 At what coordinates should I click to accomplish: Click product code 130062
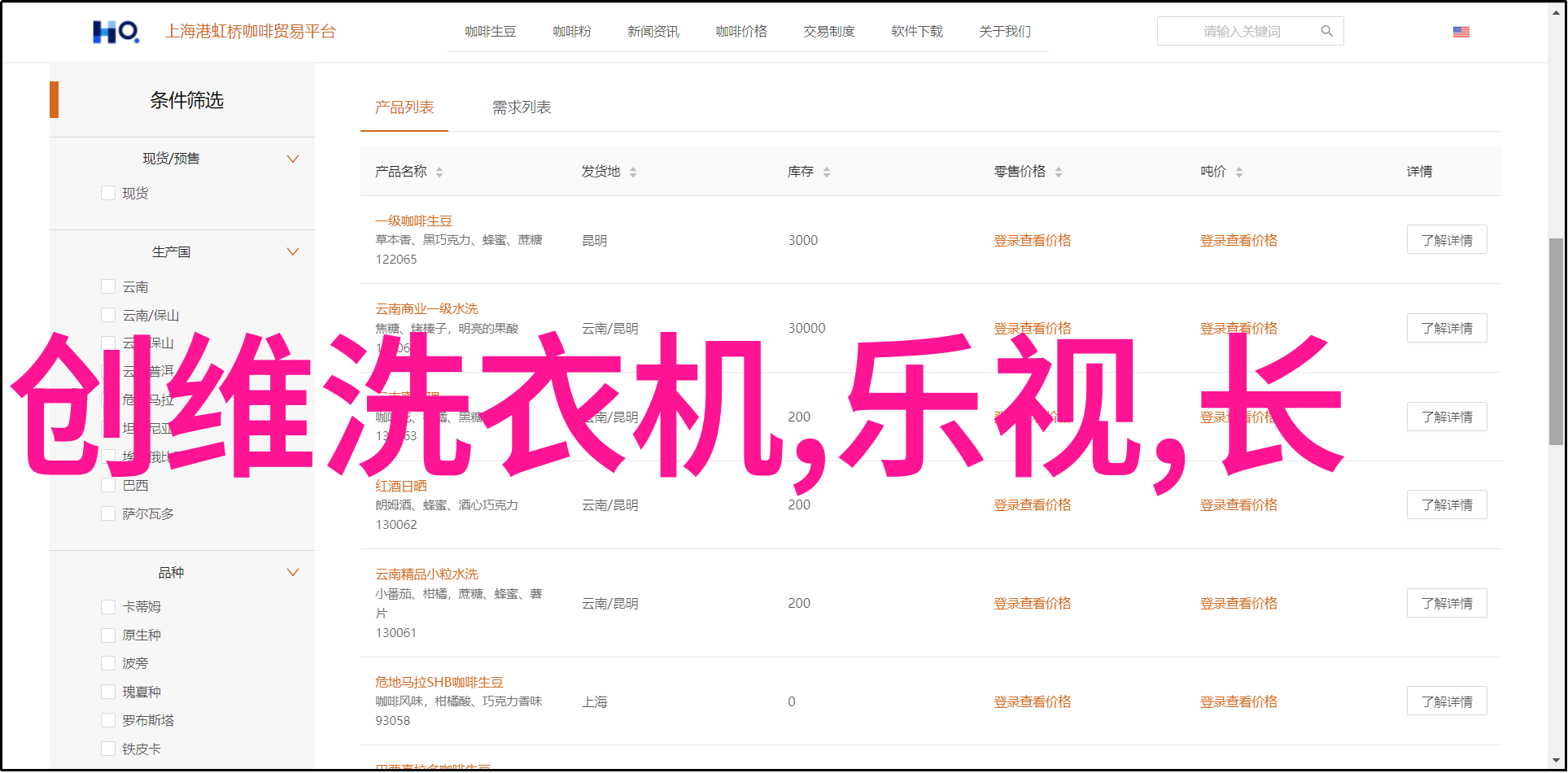pos(396,524)
